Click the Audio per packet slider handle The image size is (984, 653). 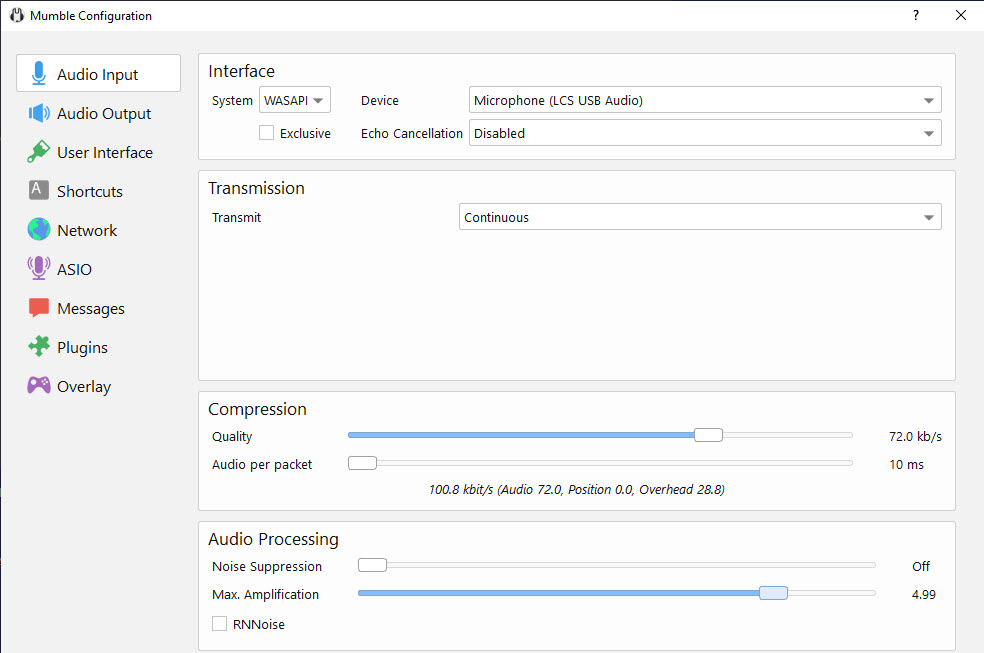[x=362, y=463]
